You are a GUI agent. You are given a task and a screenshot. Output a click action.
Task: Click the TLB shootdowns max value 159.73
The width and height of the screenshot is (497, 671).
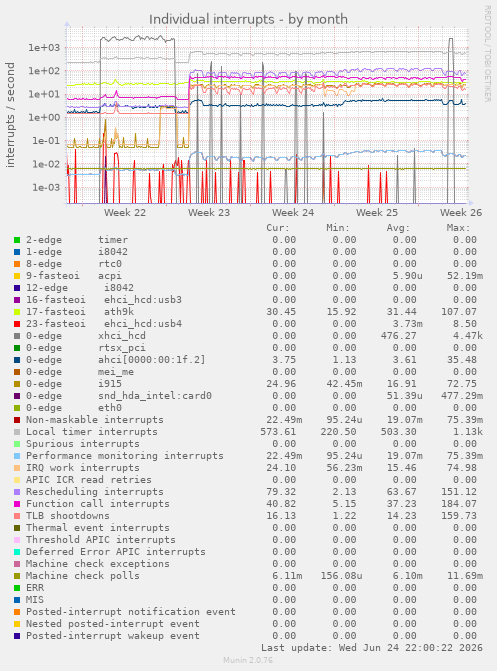click(x=459, y=516)
